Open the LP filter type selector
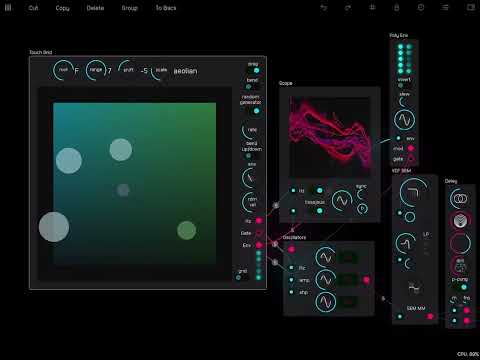 [x=426, y=235]
